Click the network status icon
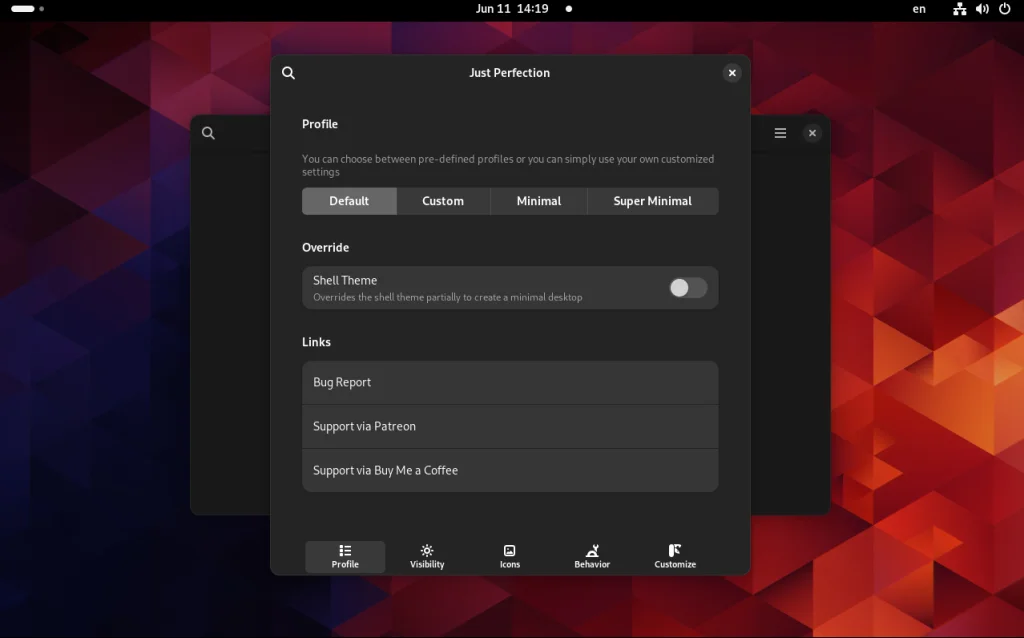1024x638 pixels. (x=959, y=9)
